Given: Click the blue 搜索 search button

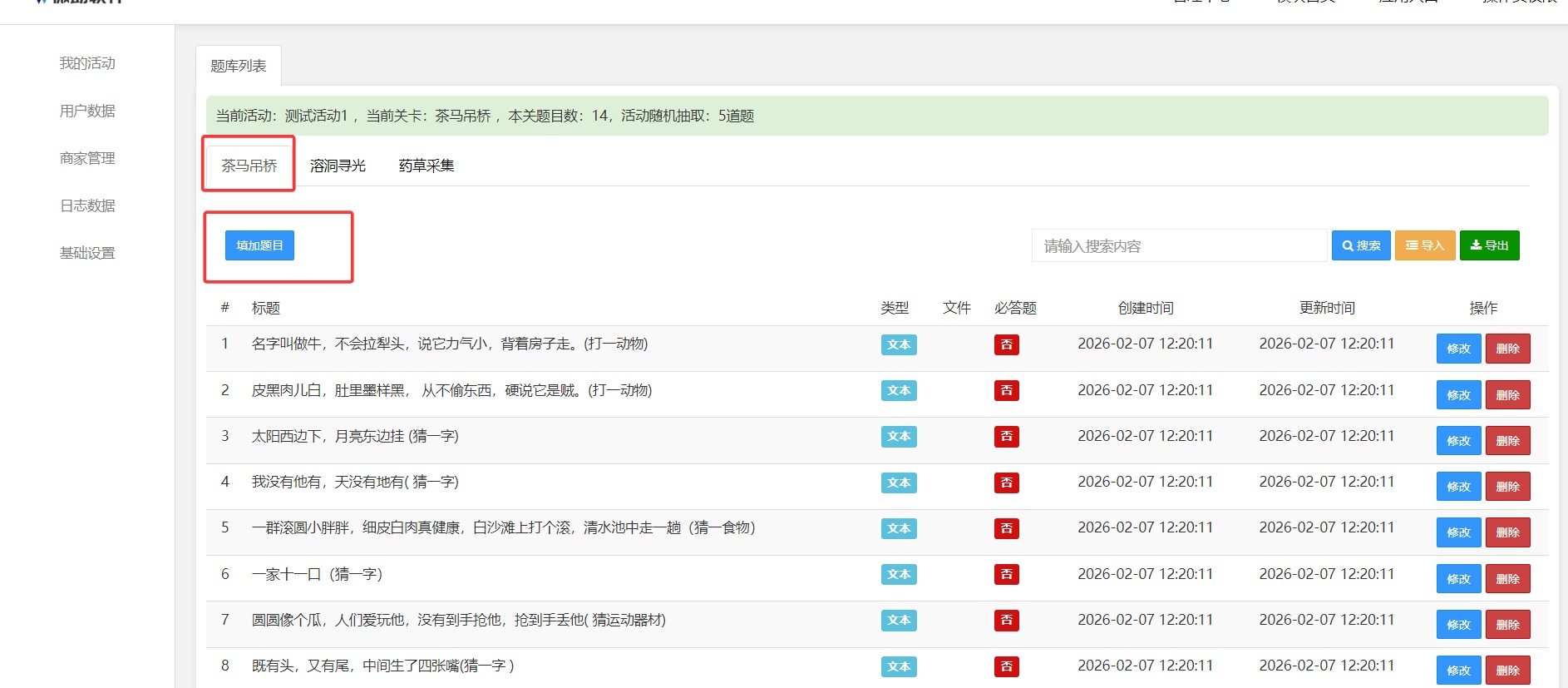Looking at the screenshot, I should pyautogui.click(x=1360, y=245).
